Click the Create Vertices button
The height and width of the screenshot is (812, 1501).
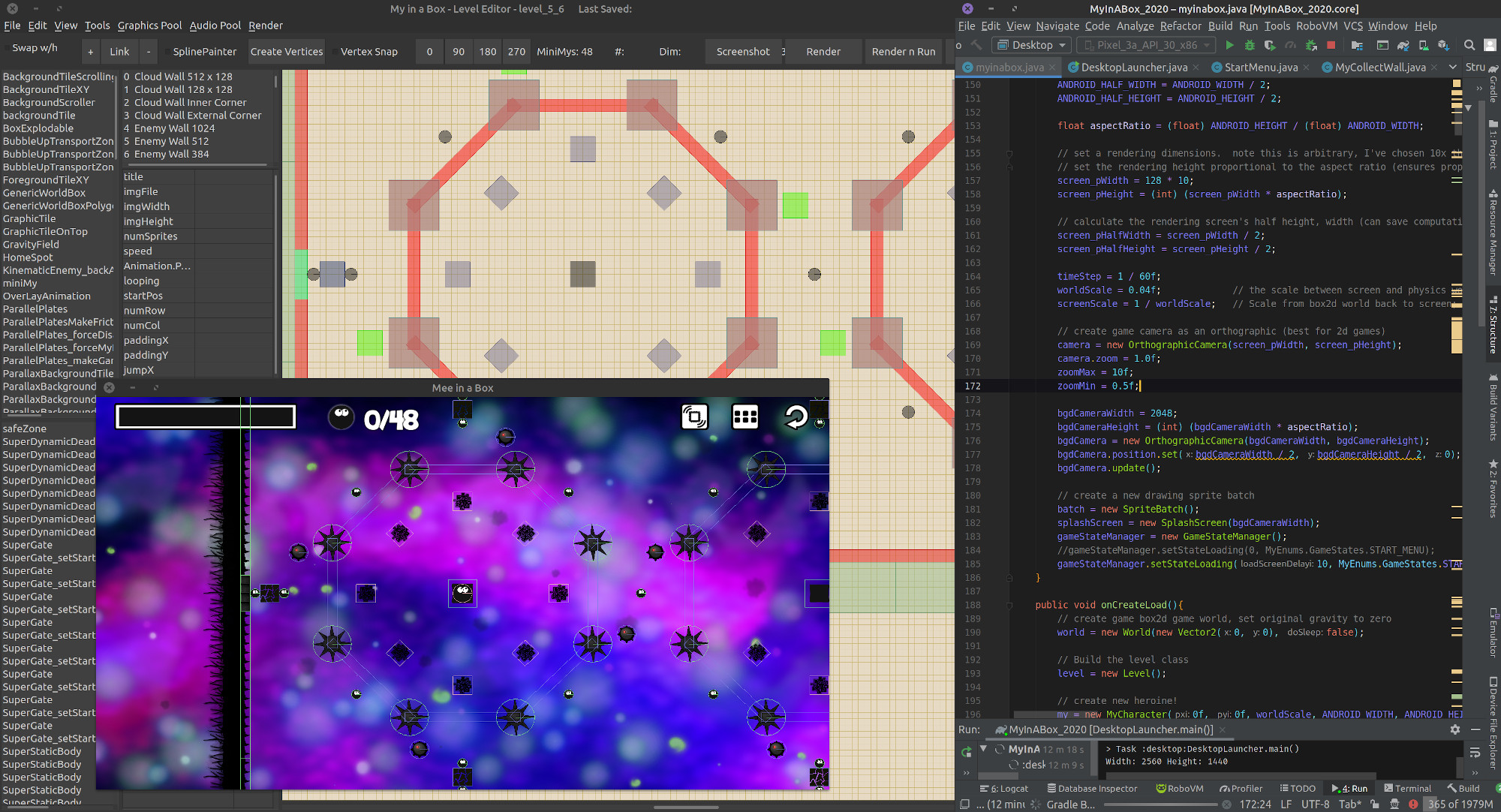coord(286,52)
